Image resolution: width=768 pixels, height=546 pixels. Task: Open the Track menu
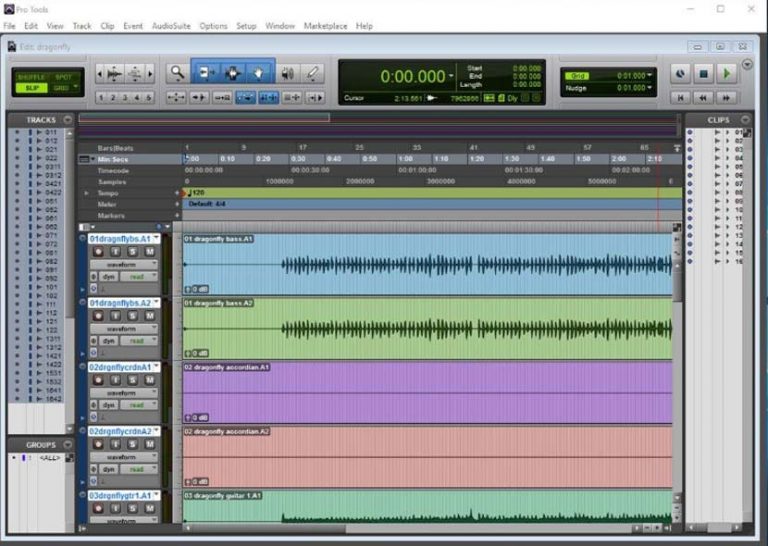82,26
